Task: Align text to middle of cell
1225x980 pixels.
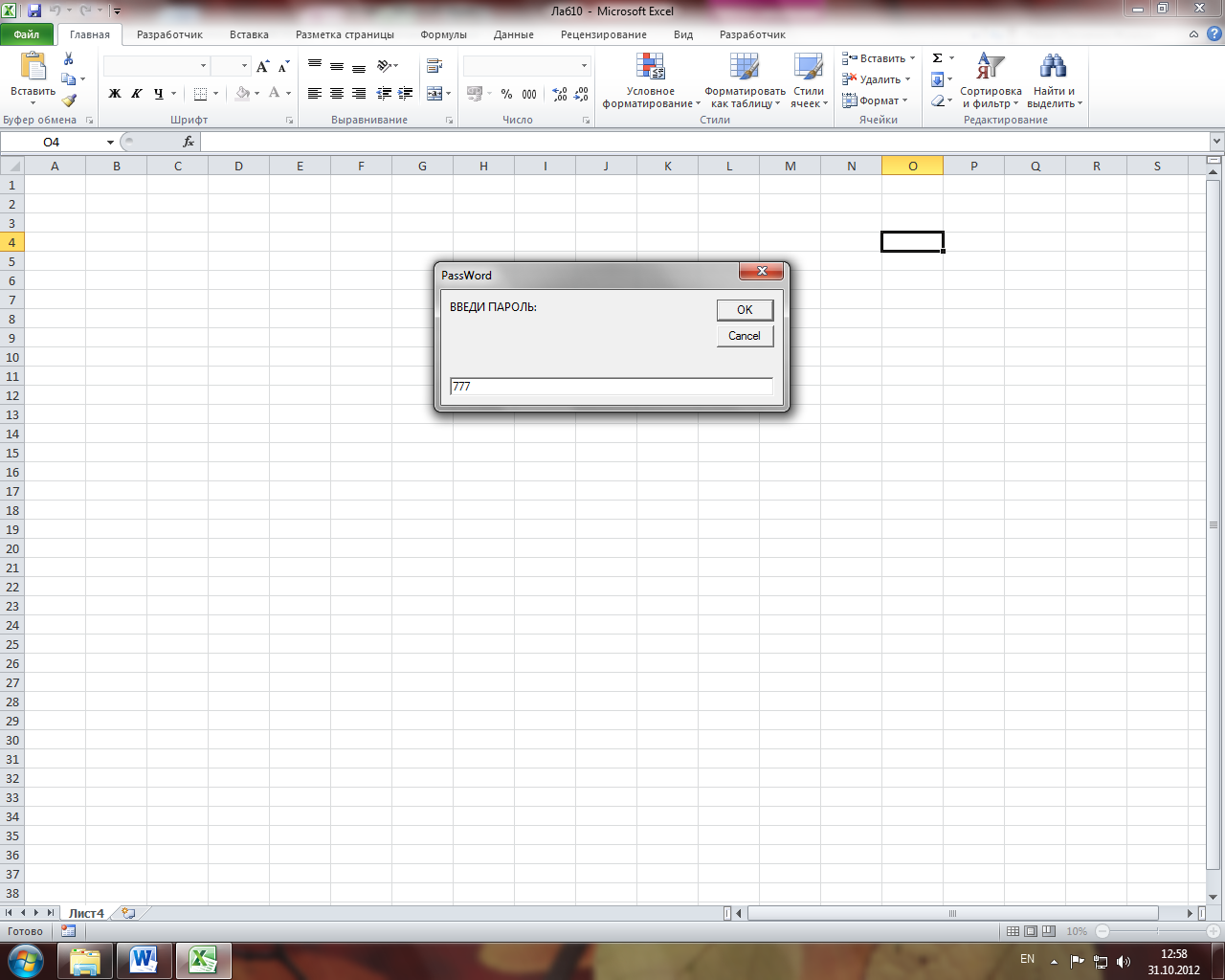Action: (337, 66)
